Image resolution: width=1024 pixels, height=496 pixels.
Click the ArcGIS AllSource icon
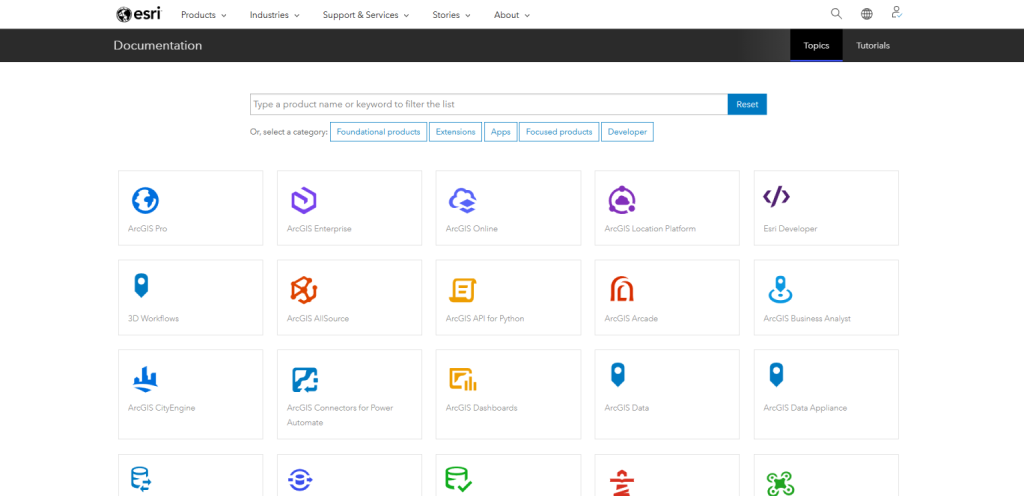pyautogui.click(x=304, y=289)
